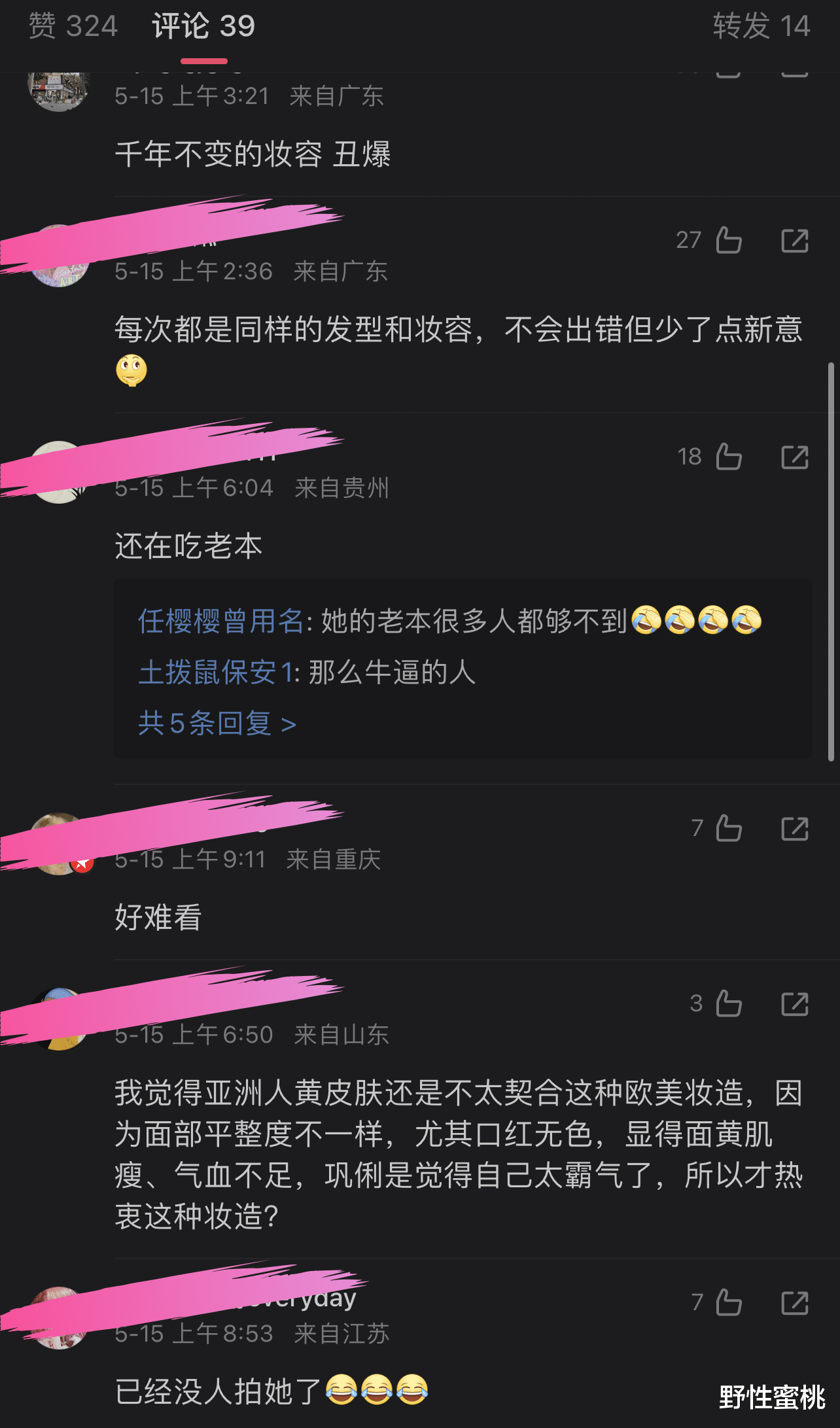
Task: Switch to the 赞 324 tab
Action: pyautogui.click(x=73, y=26)
